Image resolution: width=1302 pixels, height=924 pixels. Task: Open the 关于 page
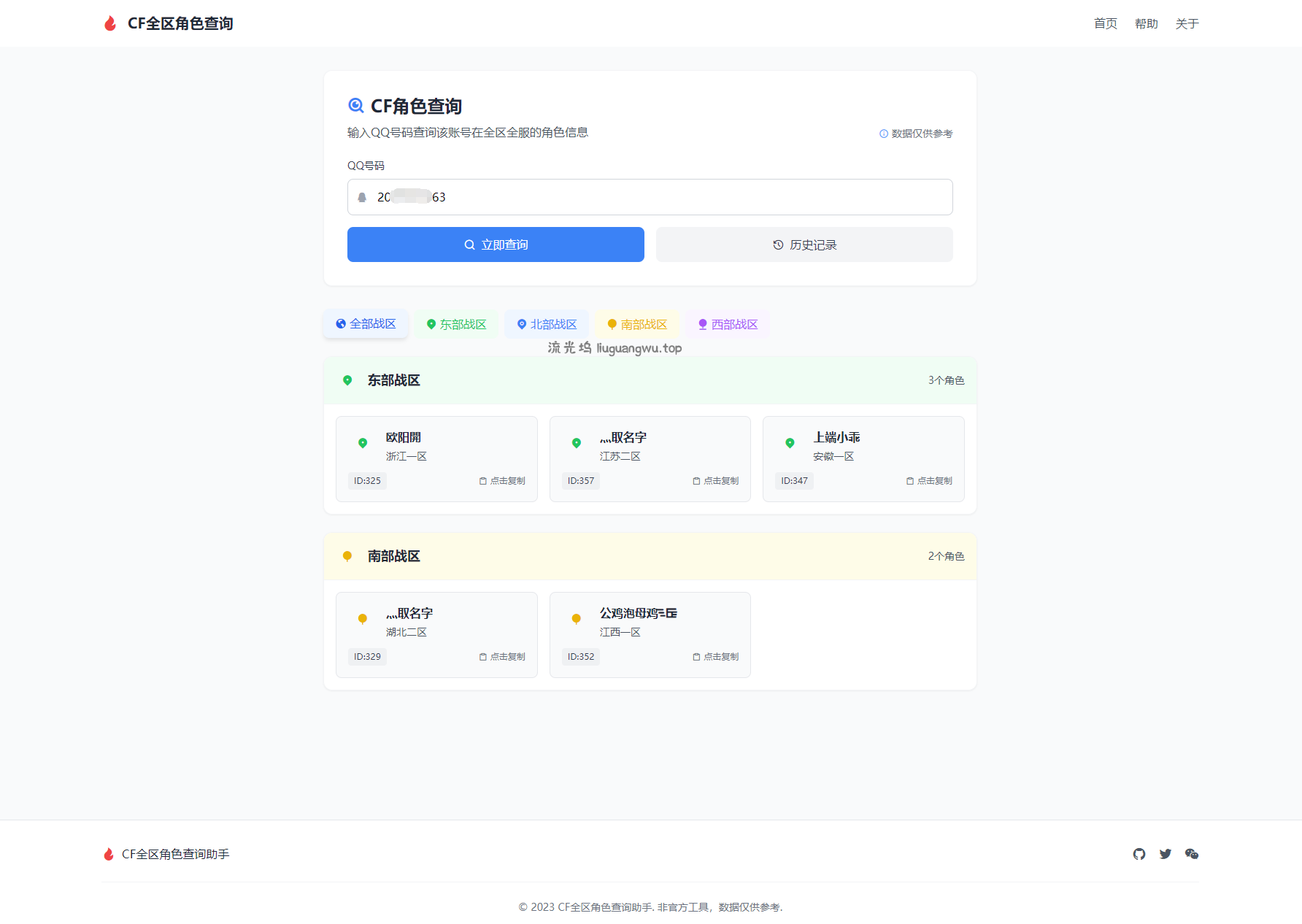(1187, 23)
